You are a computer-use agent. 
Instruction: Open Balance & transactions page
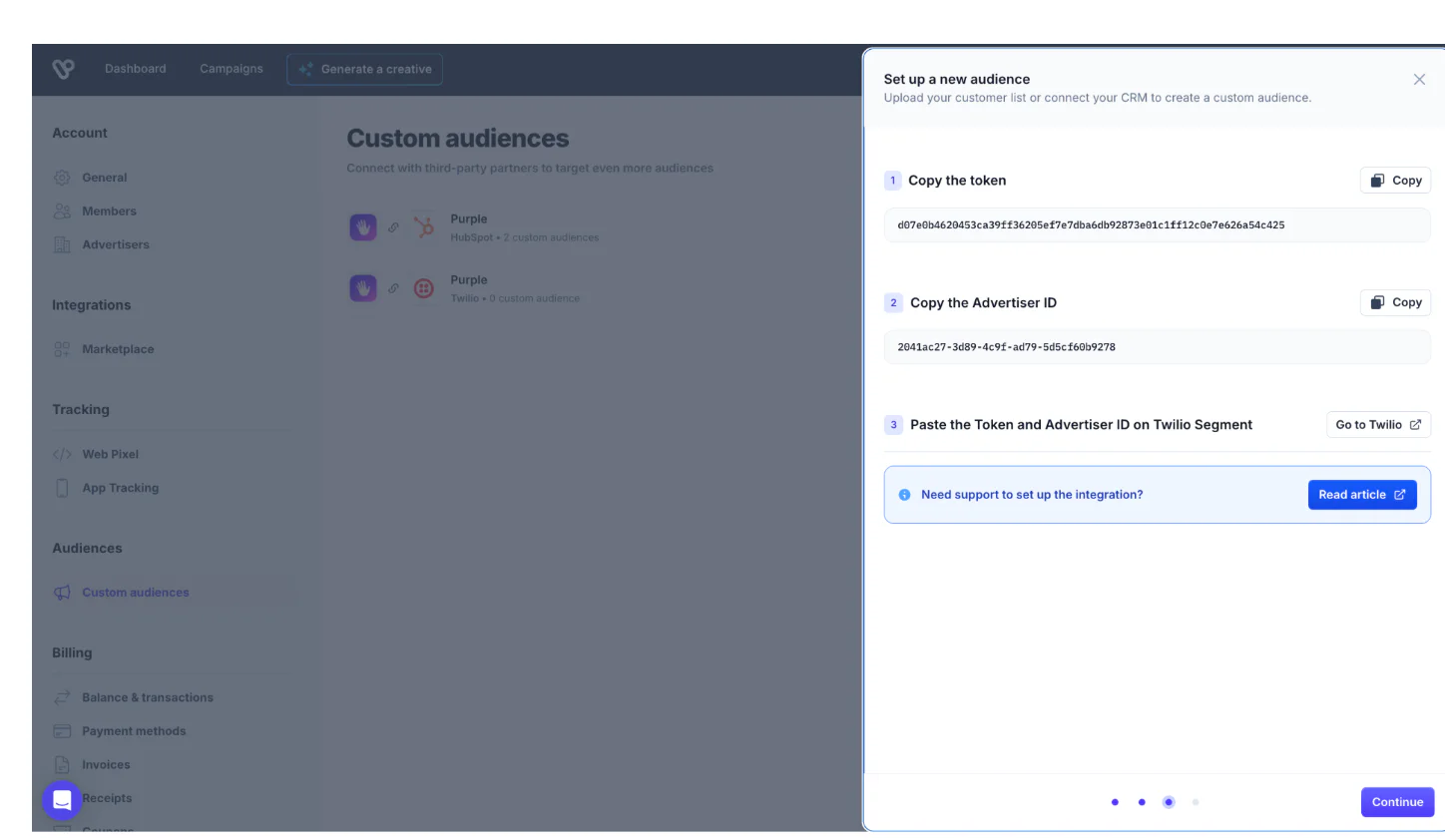click(x=148, y=697)
